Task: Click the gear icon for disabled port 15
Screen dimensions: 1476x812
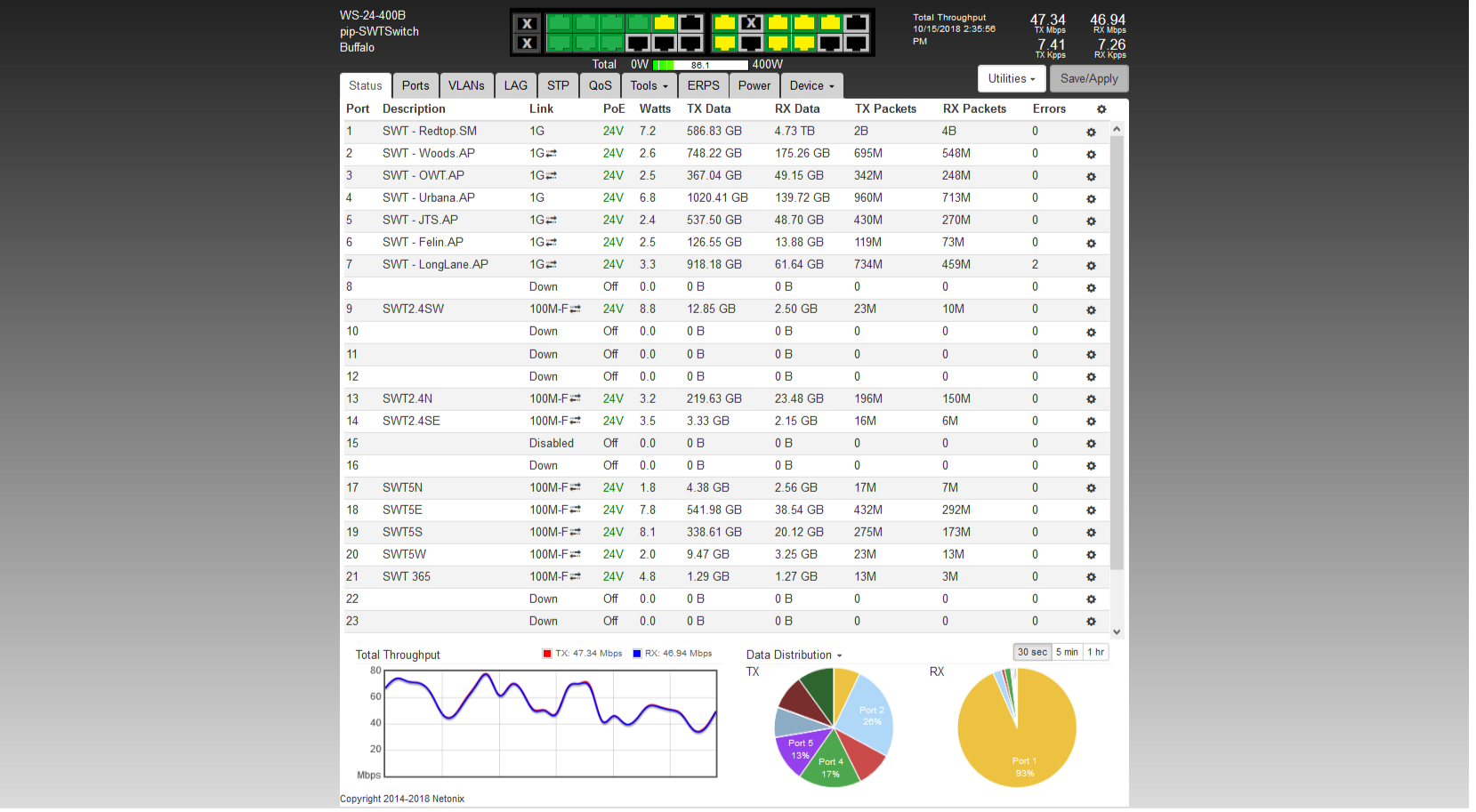Action: pos(1091,444)
